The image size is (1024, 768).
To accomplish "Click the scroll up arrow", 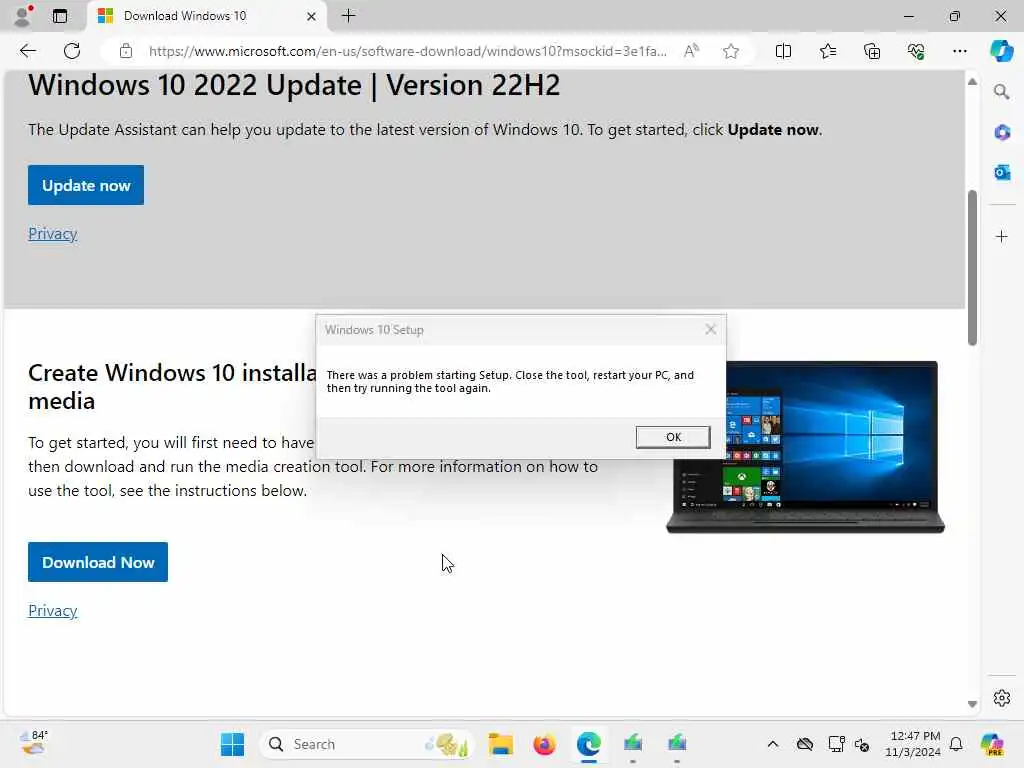I will [x=972, y=82].
